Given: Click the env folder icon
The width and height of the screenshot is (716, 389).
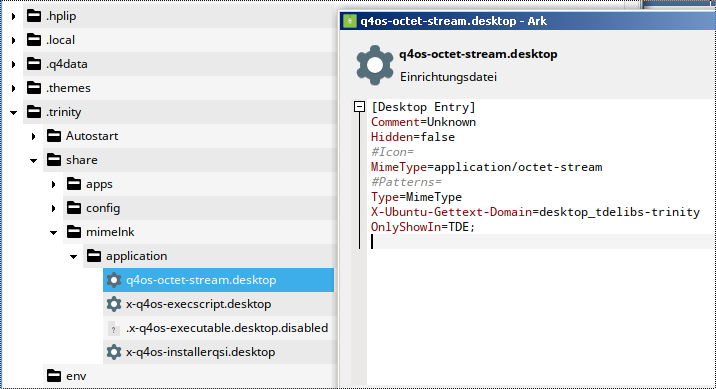Looking at the screenshot, I should (x=54, y=376).
